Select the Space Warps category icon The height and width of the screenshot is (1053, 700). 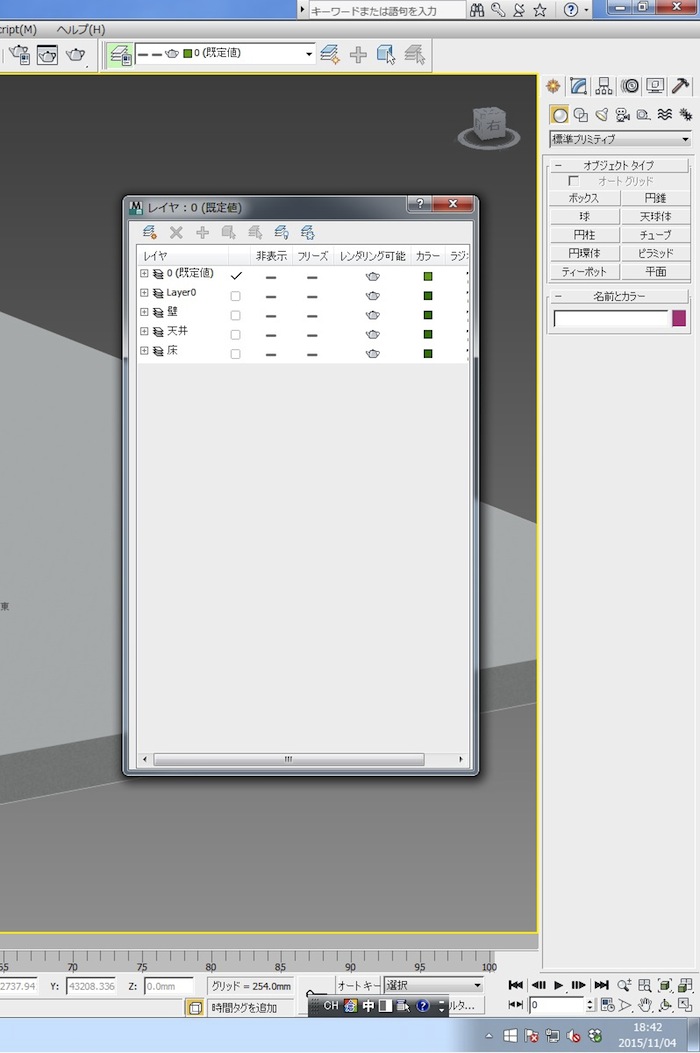[x=664, y=114]
